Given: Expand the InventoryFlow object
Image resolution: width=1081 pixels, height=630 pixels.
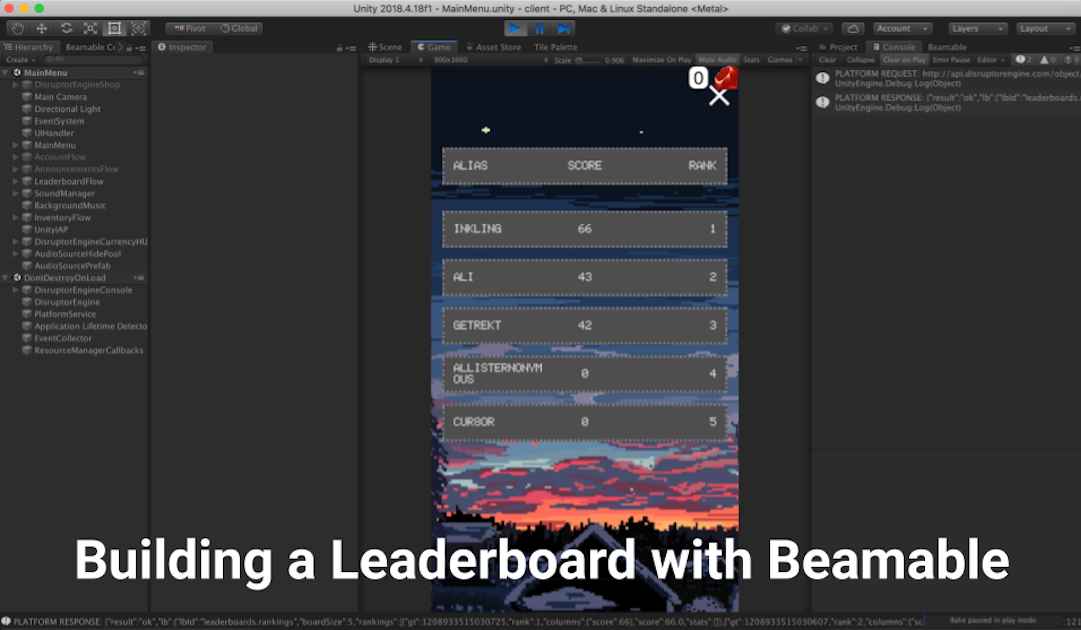Looking at the screenshot, I should pyautogui.click(x=15, y=218).
